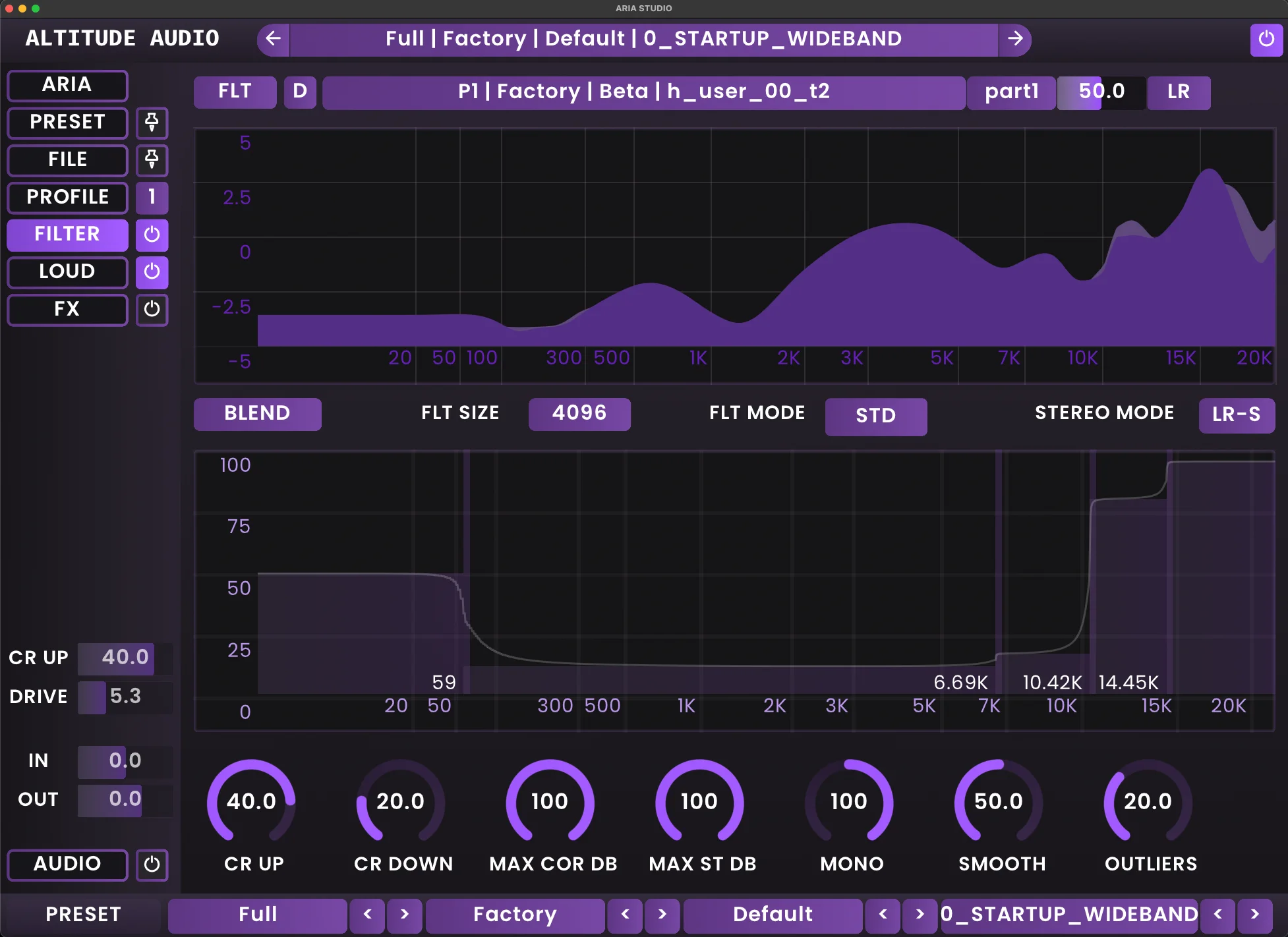This screenshot has height=937, width=1288.
Task: Click the FLT button near the filter preset
Action: (x=234, y=92)
